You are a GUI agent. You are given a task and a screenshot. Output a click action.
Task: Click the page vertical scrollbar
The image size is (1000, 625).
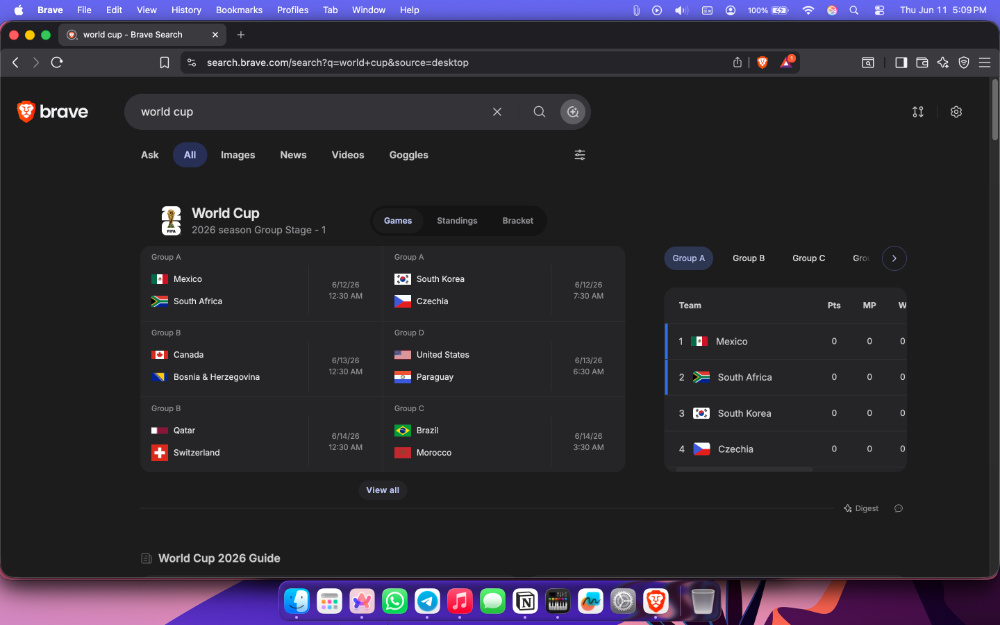pyautogui.click(x=994, y=110)
